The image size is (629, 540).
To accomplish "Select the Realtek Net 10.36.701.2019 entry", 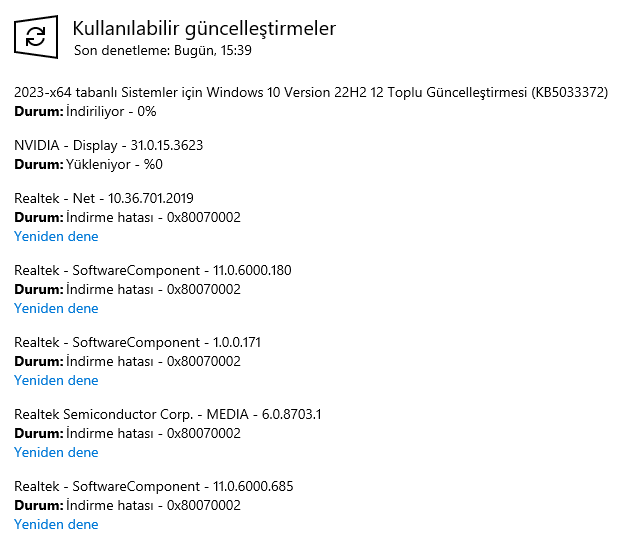I will pyautogui.click(x=104, y=198).
